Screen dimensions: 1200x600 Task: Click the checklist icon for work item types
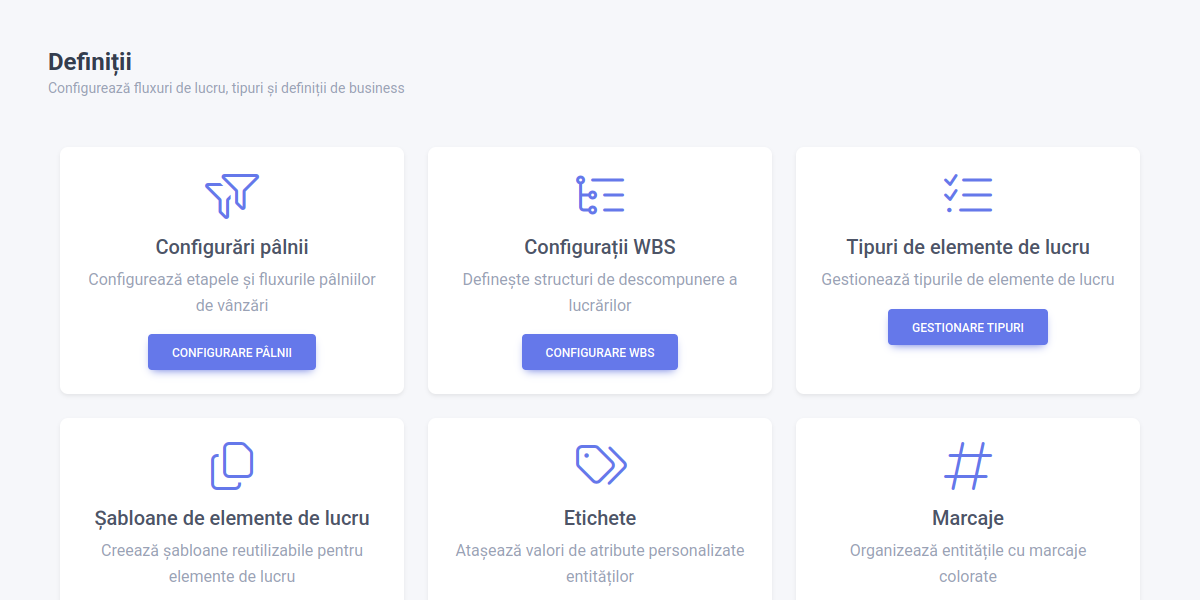[x=968, y=194]
